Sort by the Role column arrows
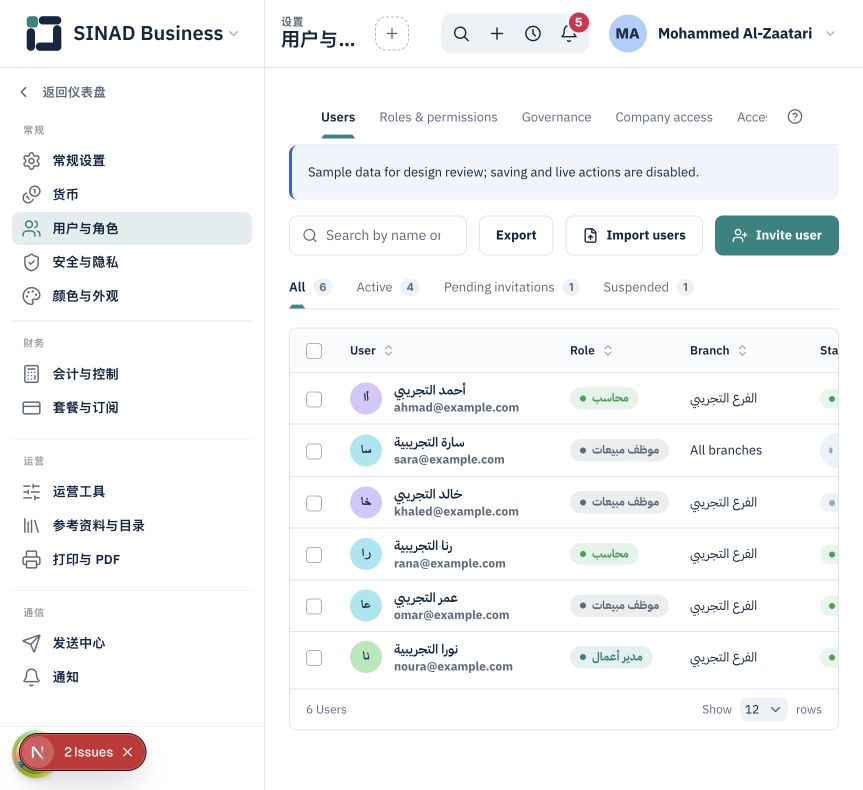 pos(608,351)
